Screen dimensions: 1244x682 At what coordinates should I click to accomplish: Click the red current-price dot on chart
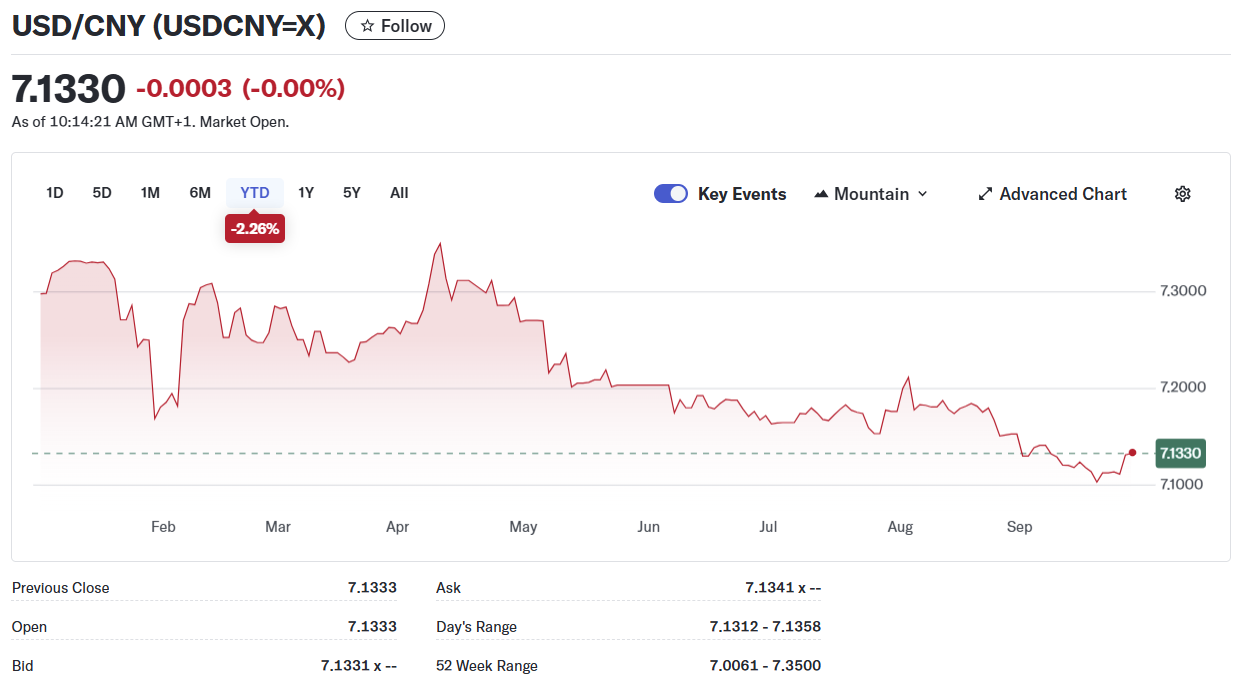pyautogui.click(x=1132, y=453)
